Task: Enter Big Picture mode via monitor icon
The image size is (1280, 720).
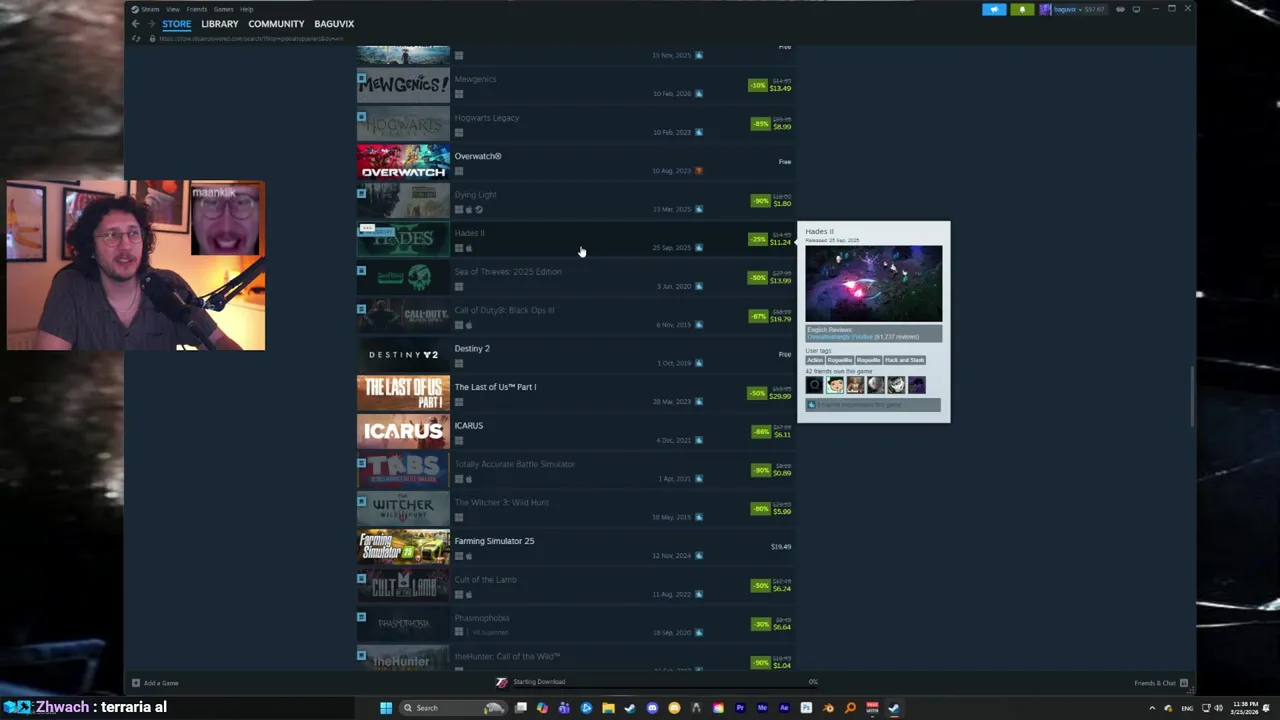Action: [1136, 9]
